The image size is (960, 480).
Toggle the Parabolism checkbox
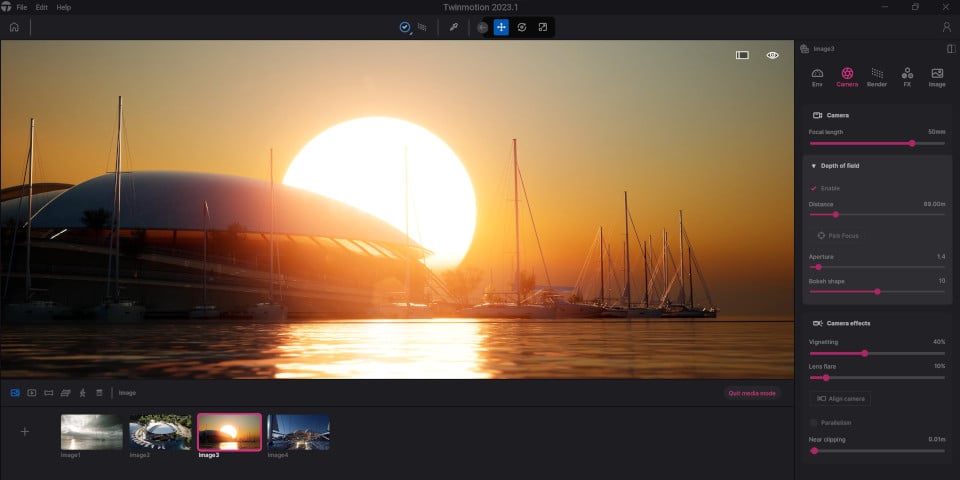coord(814,422)
